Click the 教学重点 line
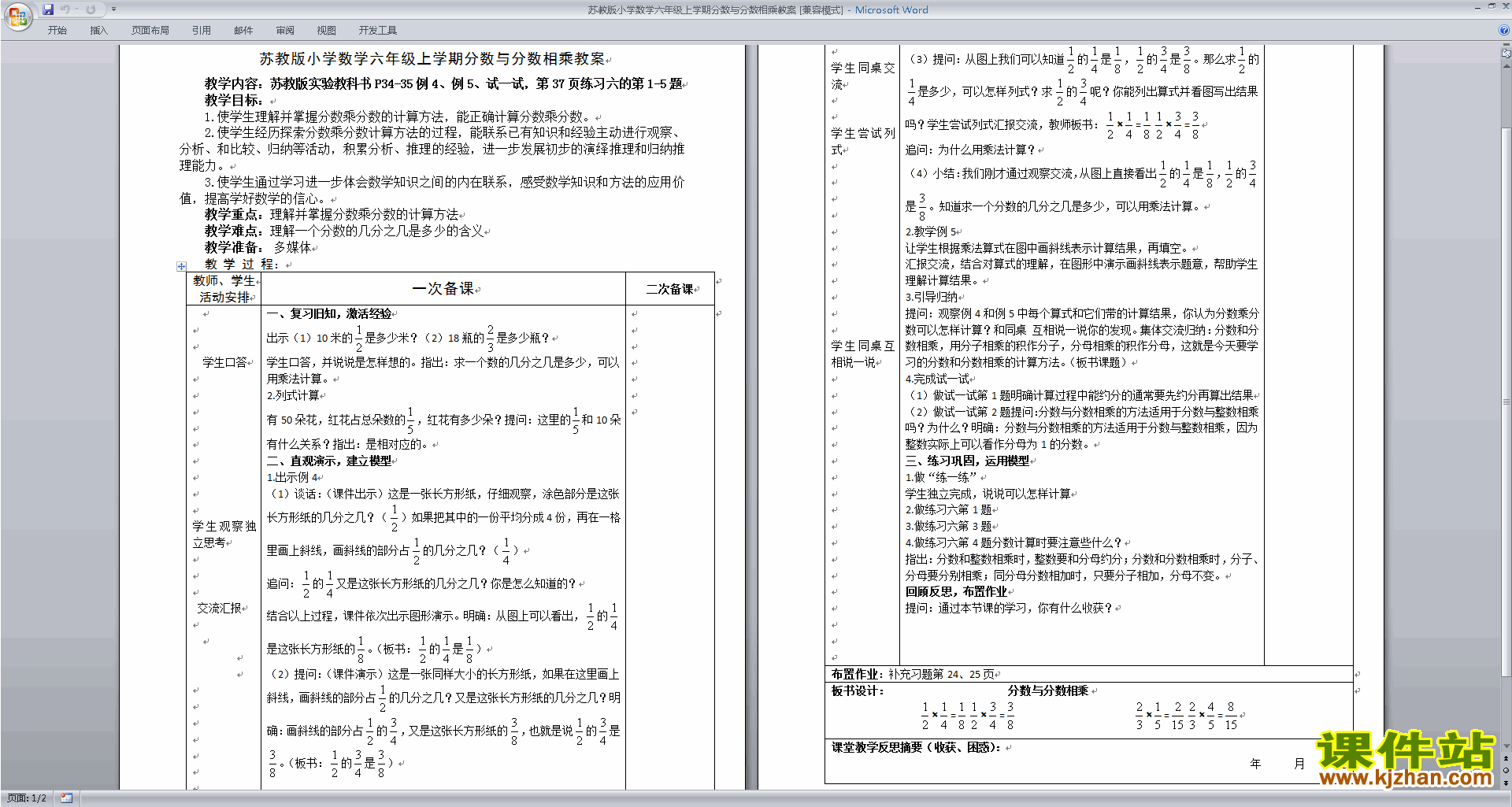 (x=332, y=214)
